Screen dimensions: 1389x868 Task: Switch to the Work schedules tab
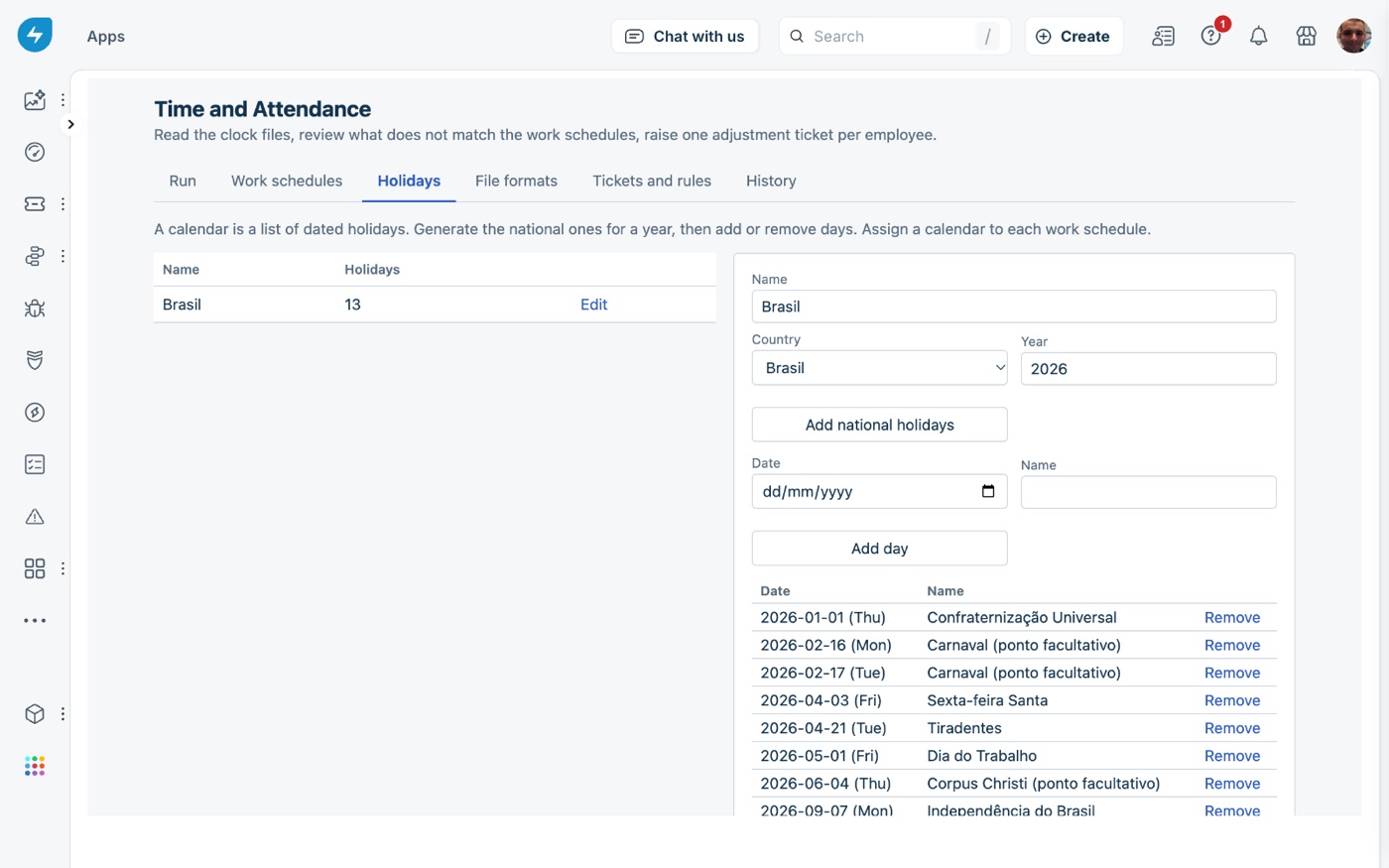[x=287, y=181]
